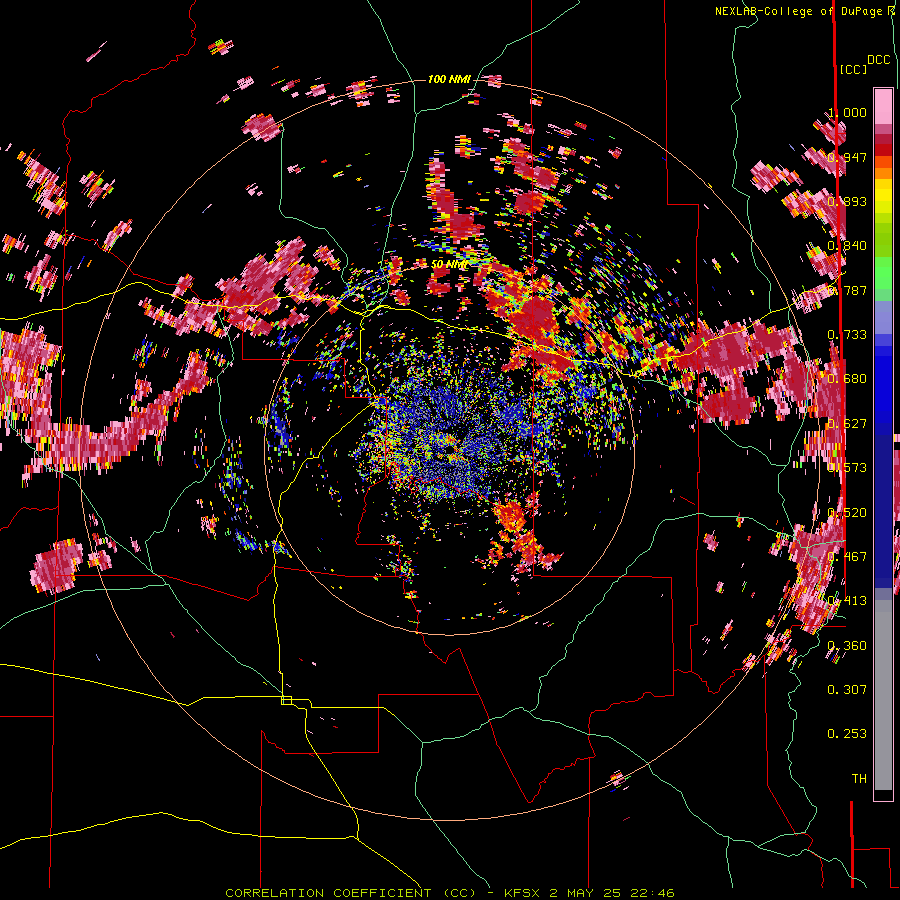Select the 0.413 legend value
The height and width of the screenshot is (900, 900).
(847, 601)
